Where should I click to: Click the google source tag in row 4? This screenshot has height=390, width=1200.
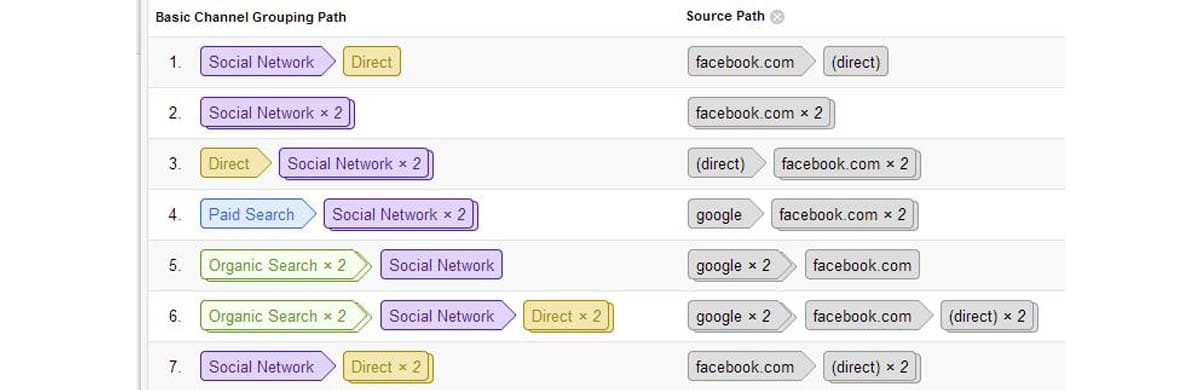(725, 215)
